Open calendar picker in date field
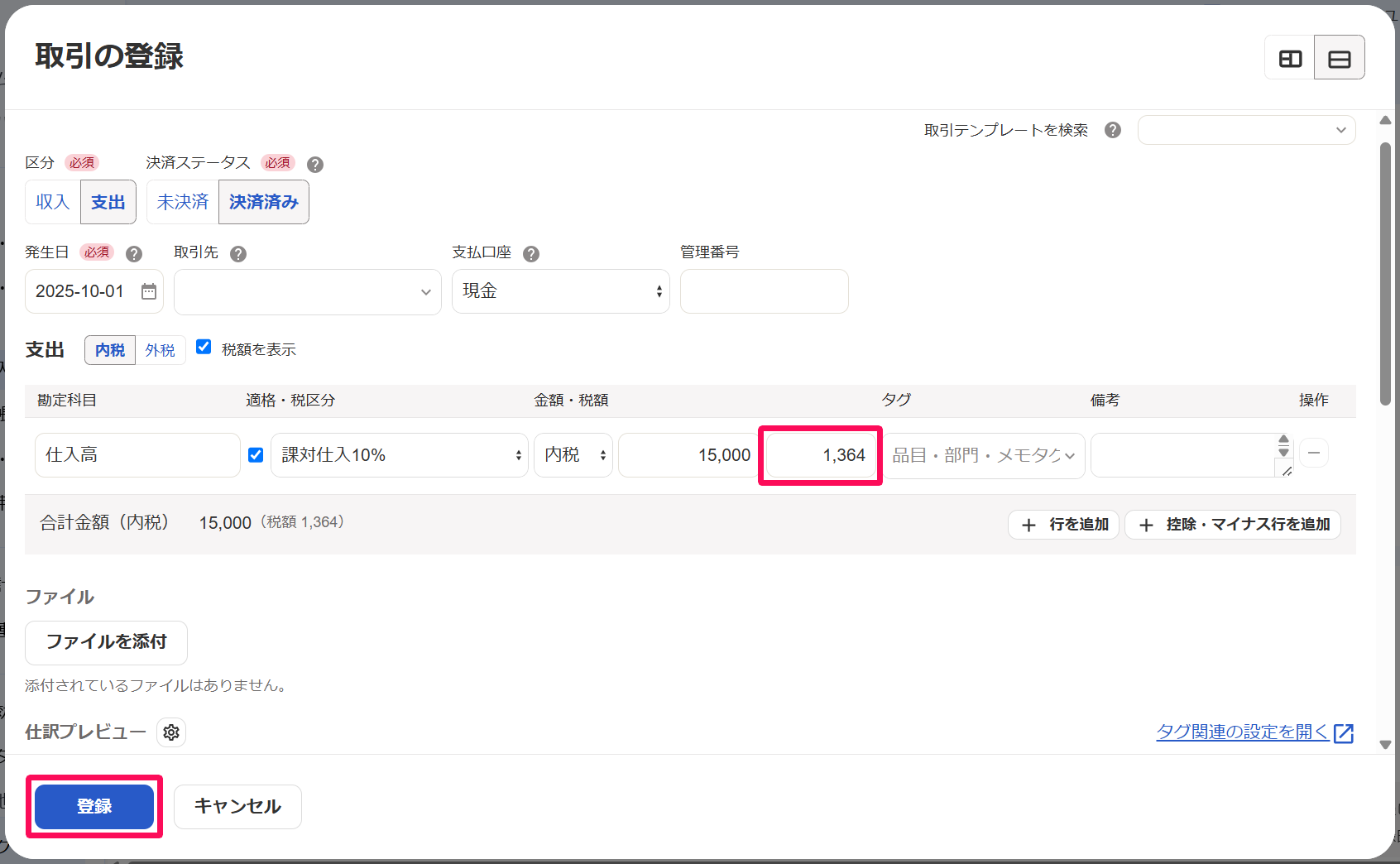The height and width of the screenshot is (864, 1400). (x=149, y=291)
